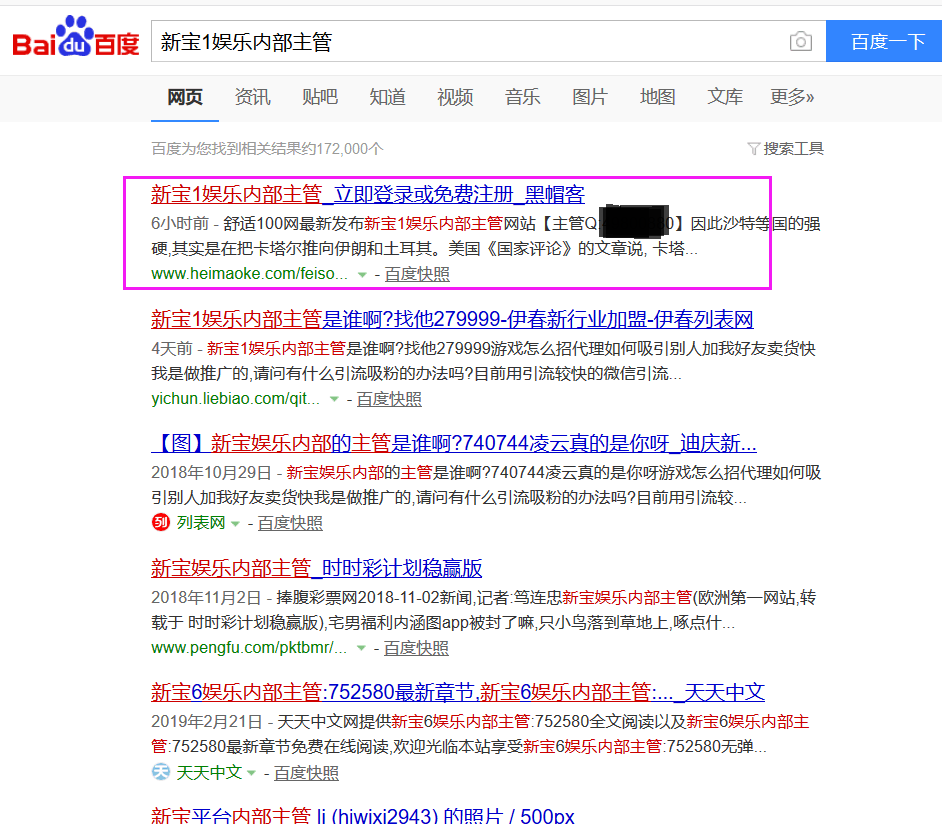This screenshot has height=824, width=942.
Task: Open 百度快照 for 列表网 result
Action: click(x=290, y=524)
